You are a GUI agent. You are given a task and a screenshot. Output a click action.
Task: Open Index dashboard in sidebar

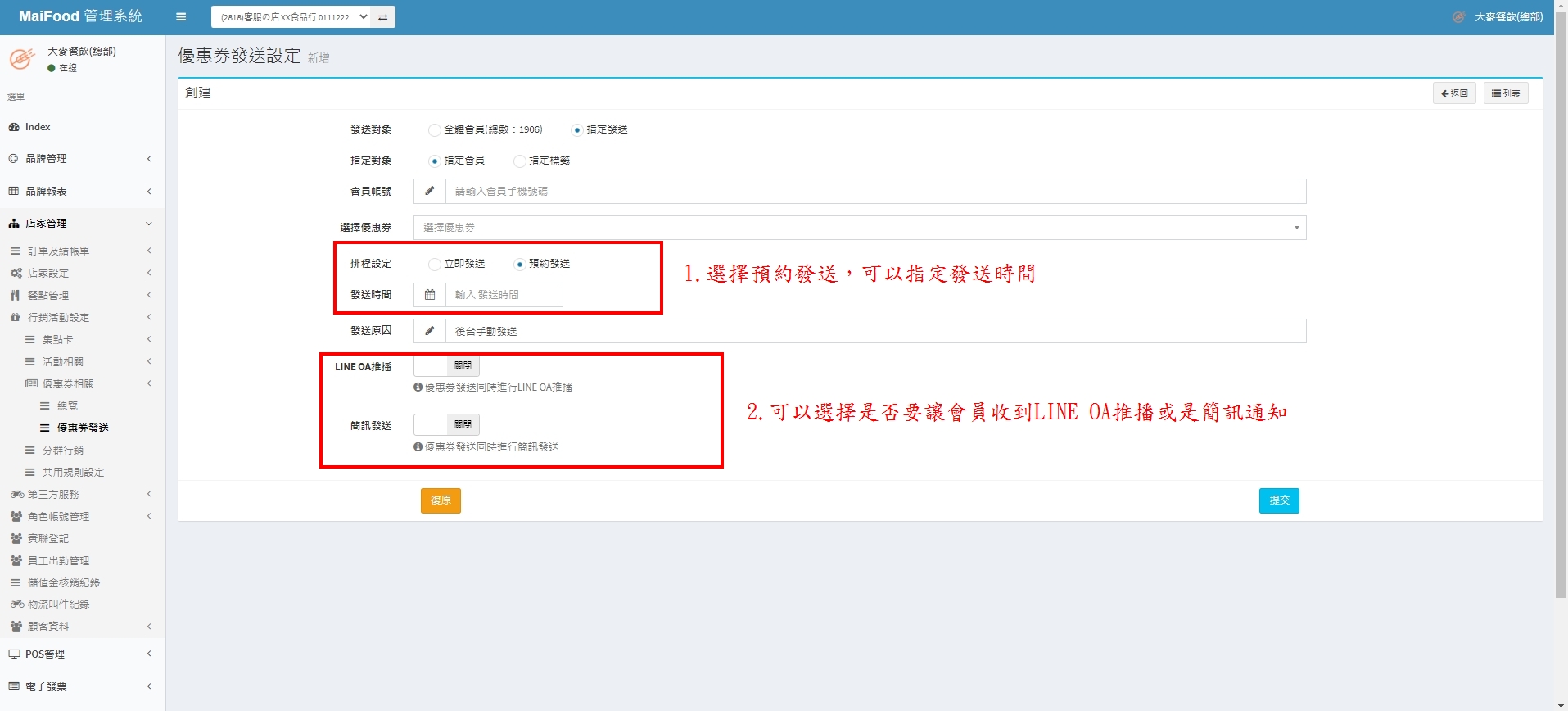pos(38,127)
